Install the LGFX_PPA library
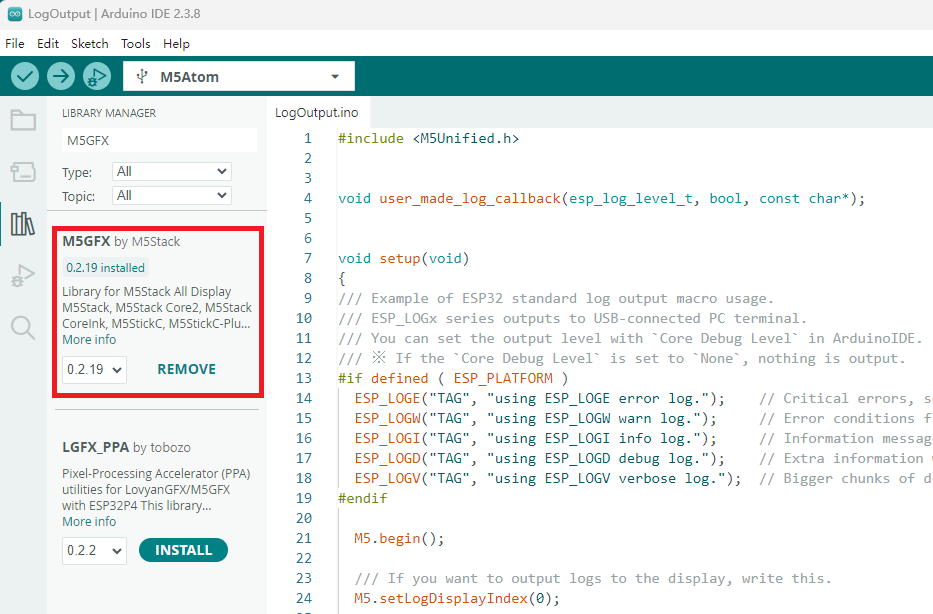Image resolution: width=933 pixels, height=614 pixels. (183, 550)
